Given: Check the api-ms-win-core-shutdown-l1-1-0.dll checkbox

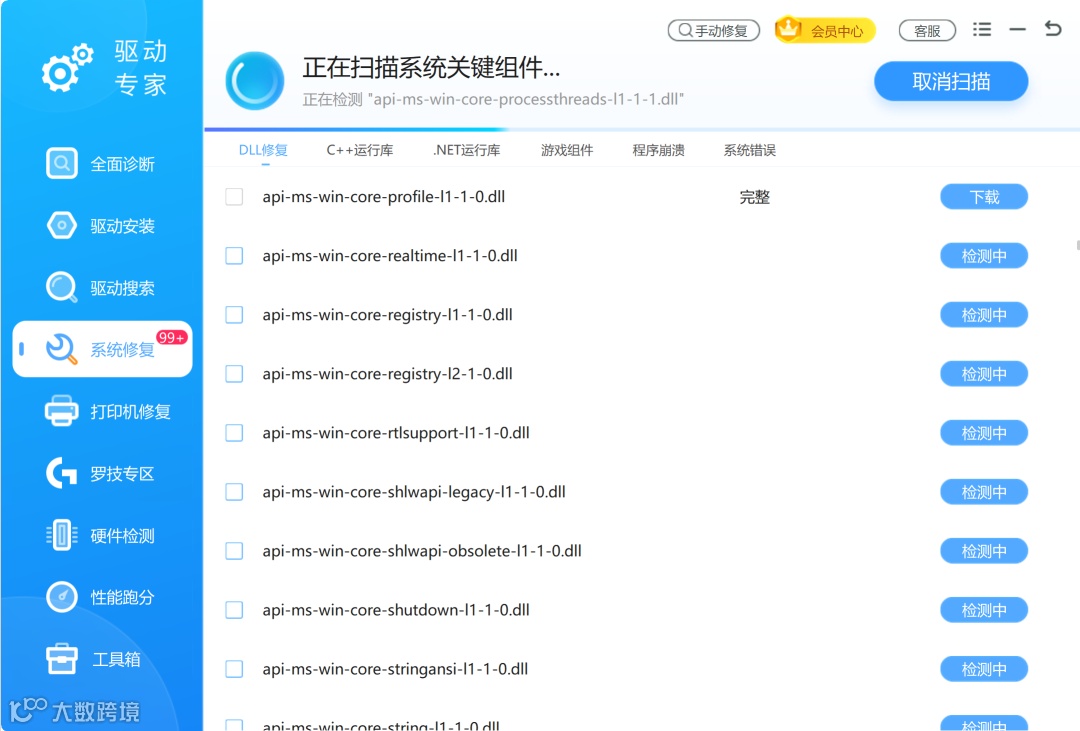Looking at the screenshot, I should [234, 610].
